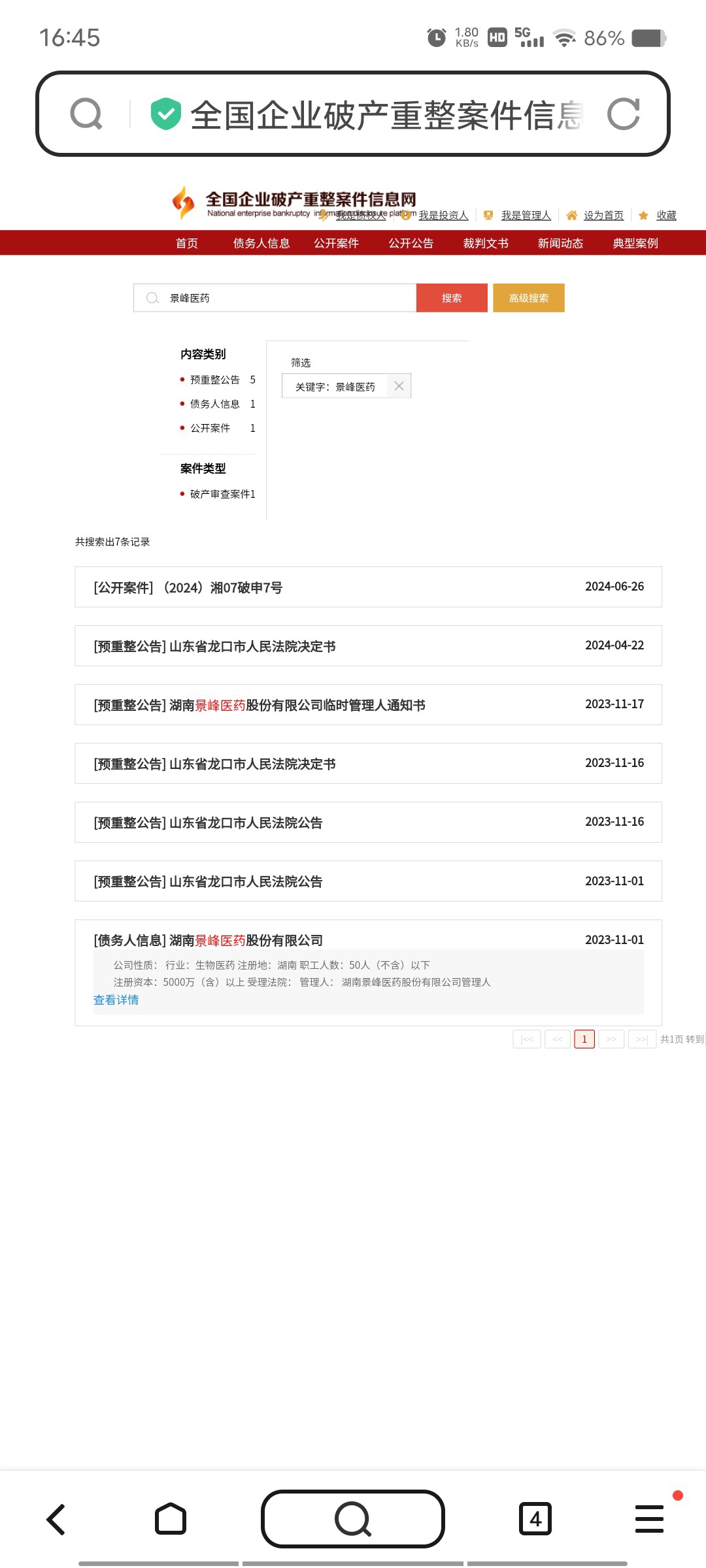This screenshot has height=1568, width=706.
Task: Open the 2023-11-16 山东省龙口市人民法院公告 result
Action: (369, 822)
